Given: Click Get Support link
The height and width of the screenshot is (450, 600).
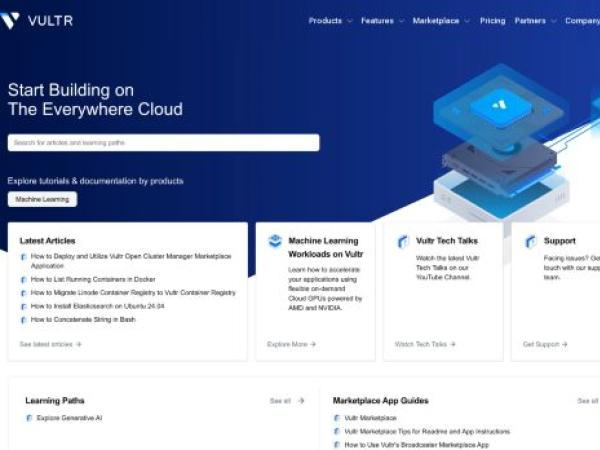Looking at the screenshot, I should [x=545, y=344].
